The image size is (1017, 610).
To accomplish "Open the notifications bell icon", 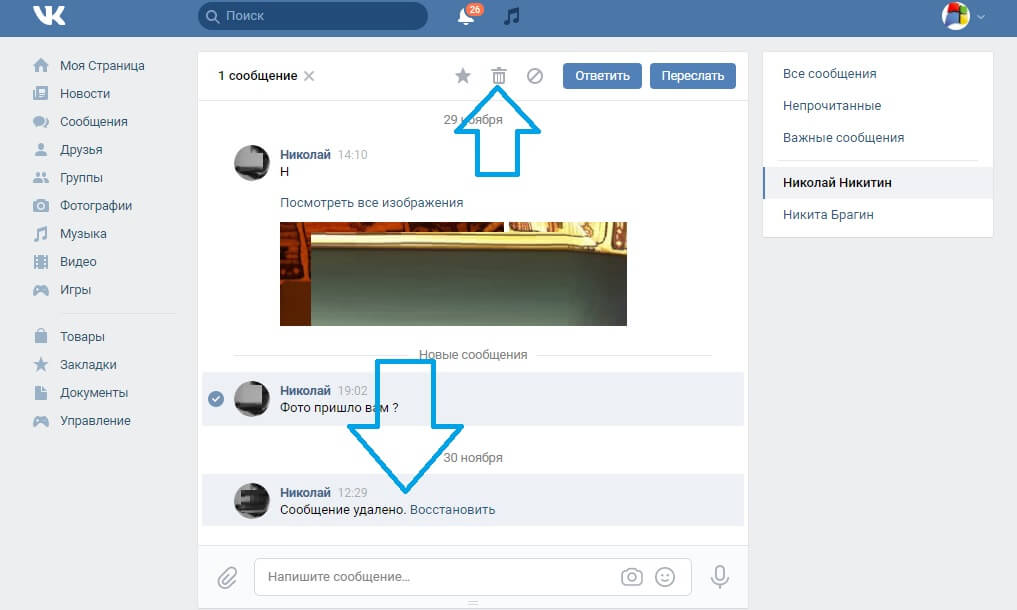I will (x=466, y=16).
